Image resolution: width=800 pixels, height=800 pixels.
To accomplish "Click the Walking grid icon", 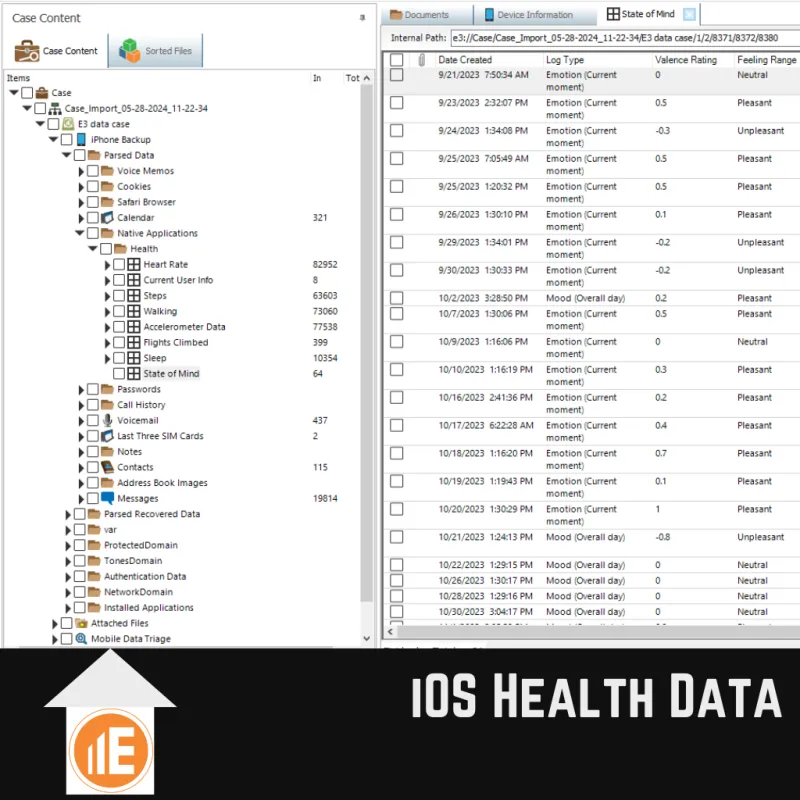I will point(134,311).
